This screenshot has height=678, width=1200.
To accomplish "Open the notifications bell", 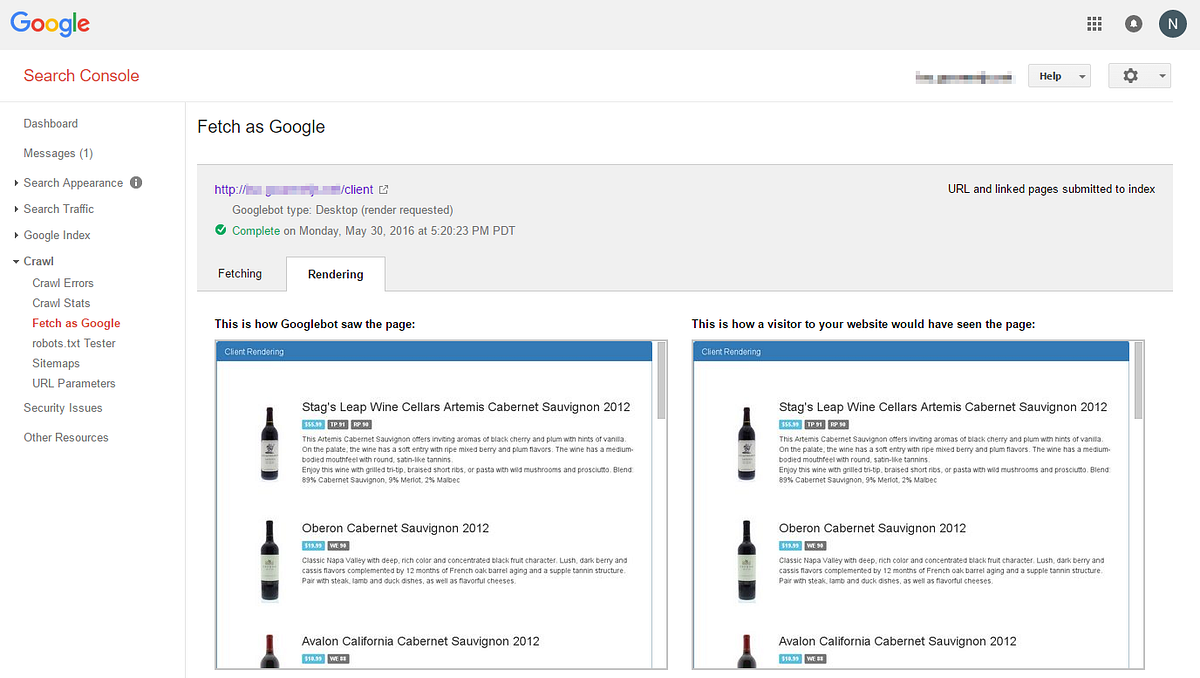I will tap(1133, 24).
